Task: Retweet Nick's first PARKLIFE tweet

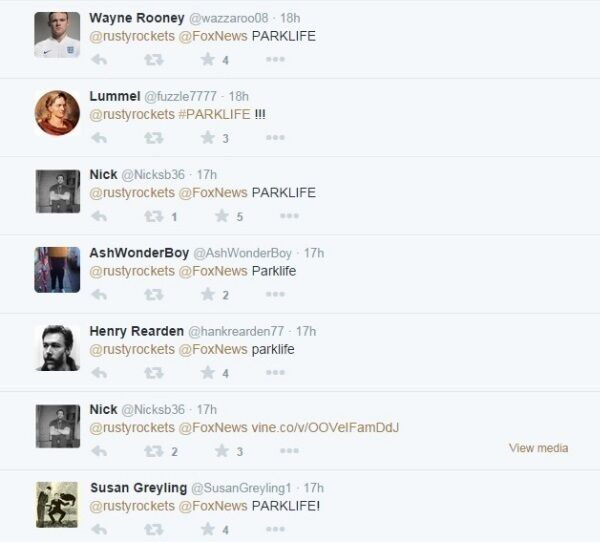Action: [x=154, y=217]
